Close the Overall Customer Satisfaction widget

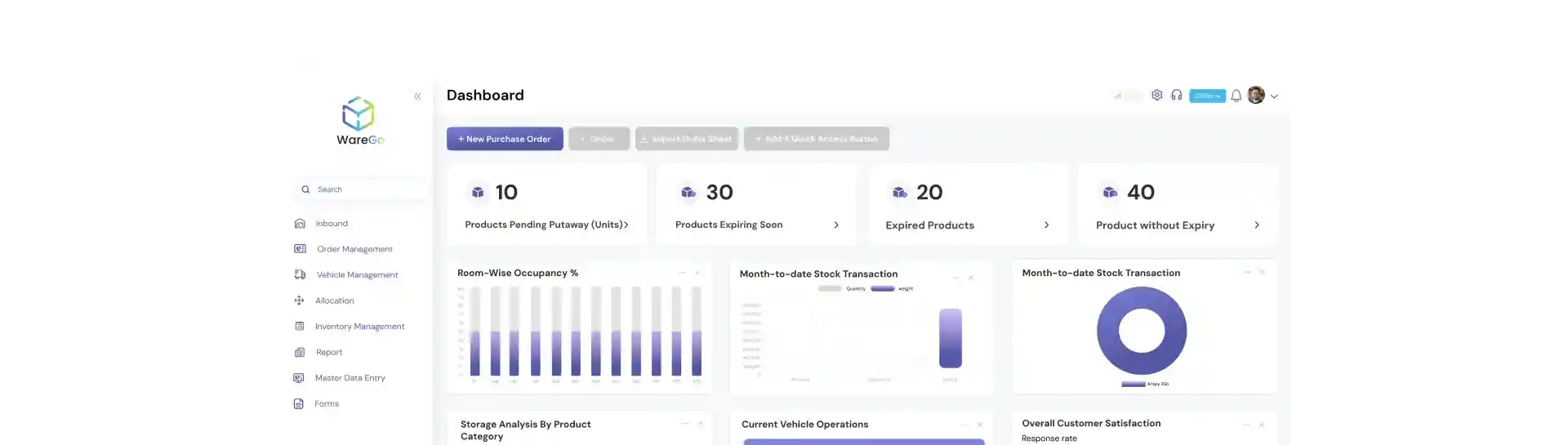pyautogui.click(x=1262, y=425)
